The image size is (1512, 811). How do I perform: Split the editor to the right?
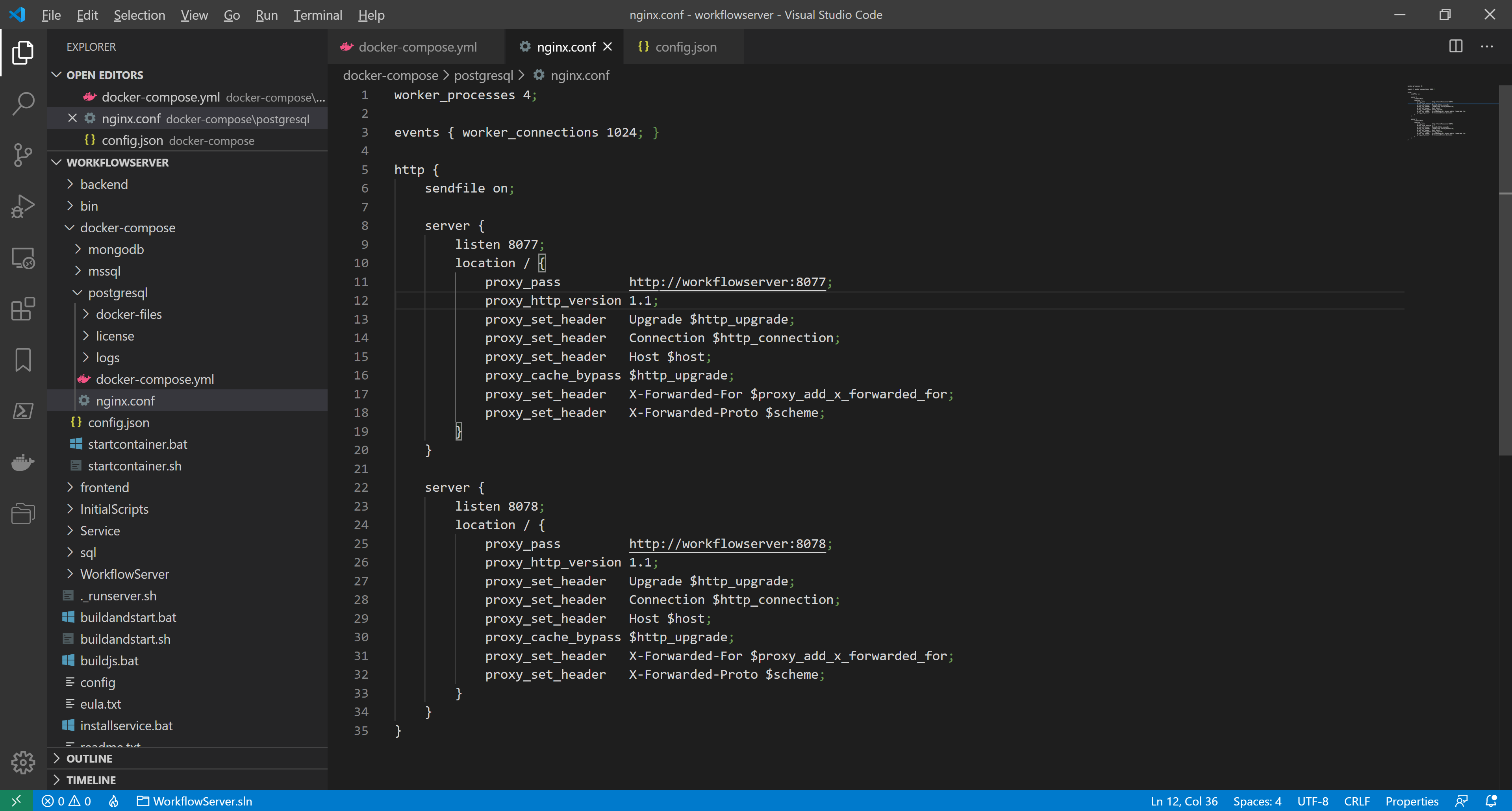pos(1456,46)
